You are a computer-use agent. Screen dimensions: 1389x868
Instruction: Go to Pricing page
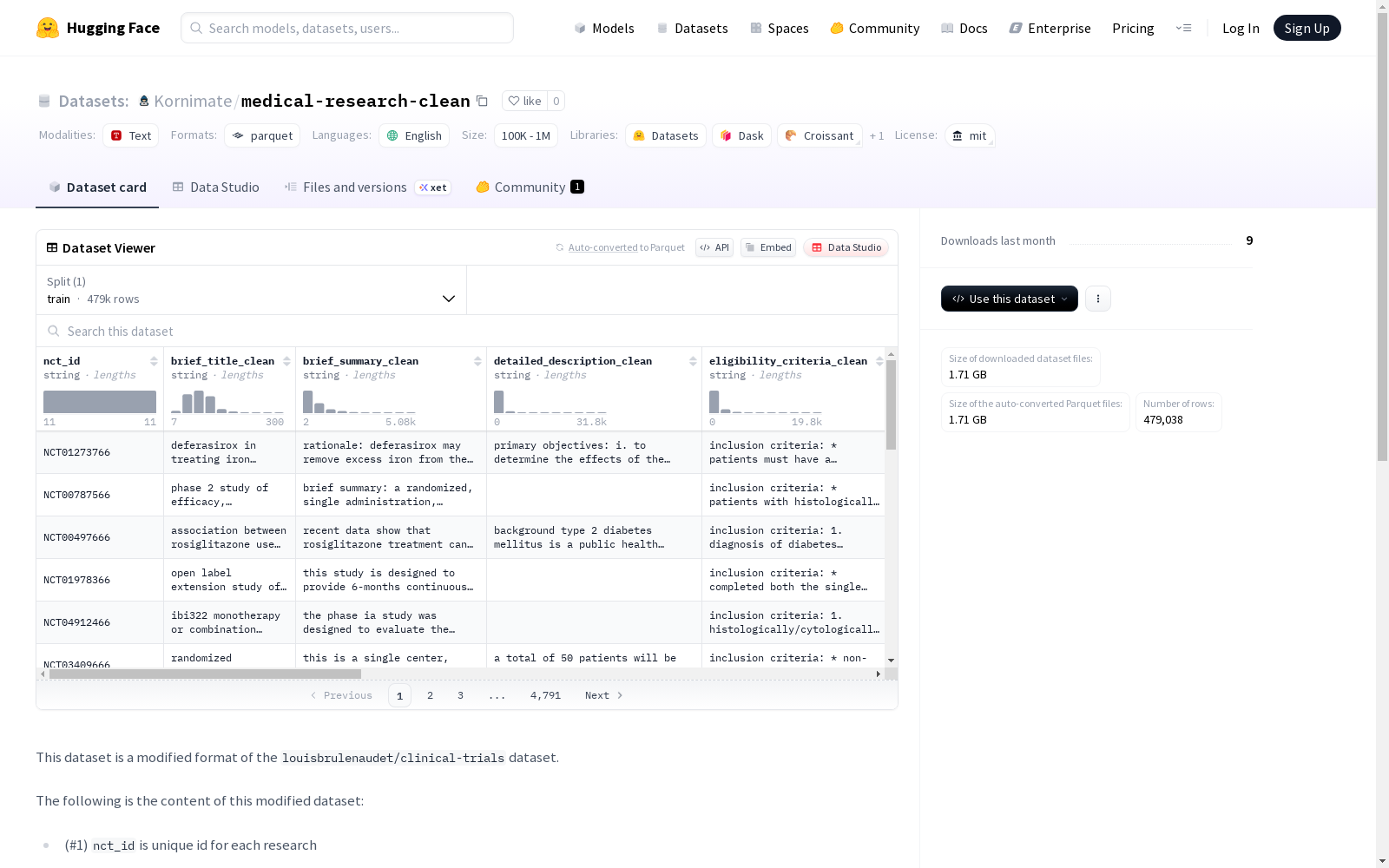(x=1133, y=28)
